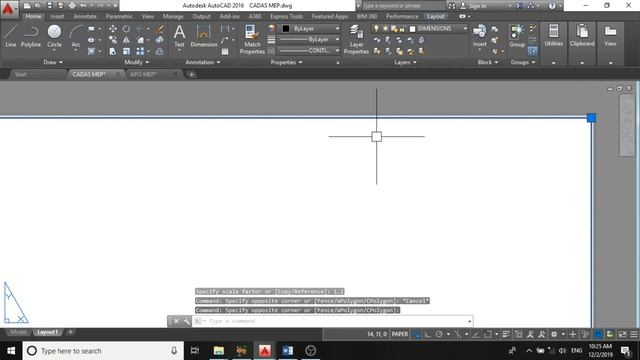The width and height of the screenshot is (640, 360).
Task: Open the Parametric ribbon tab
Action: point(119,16)
